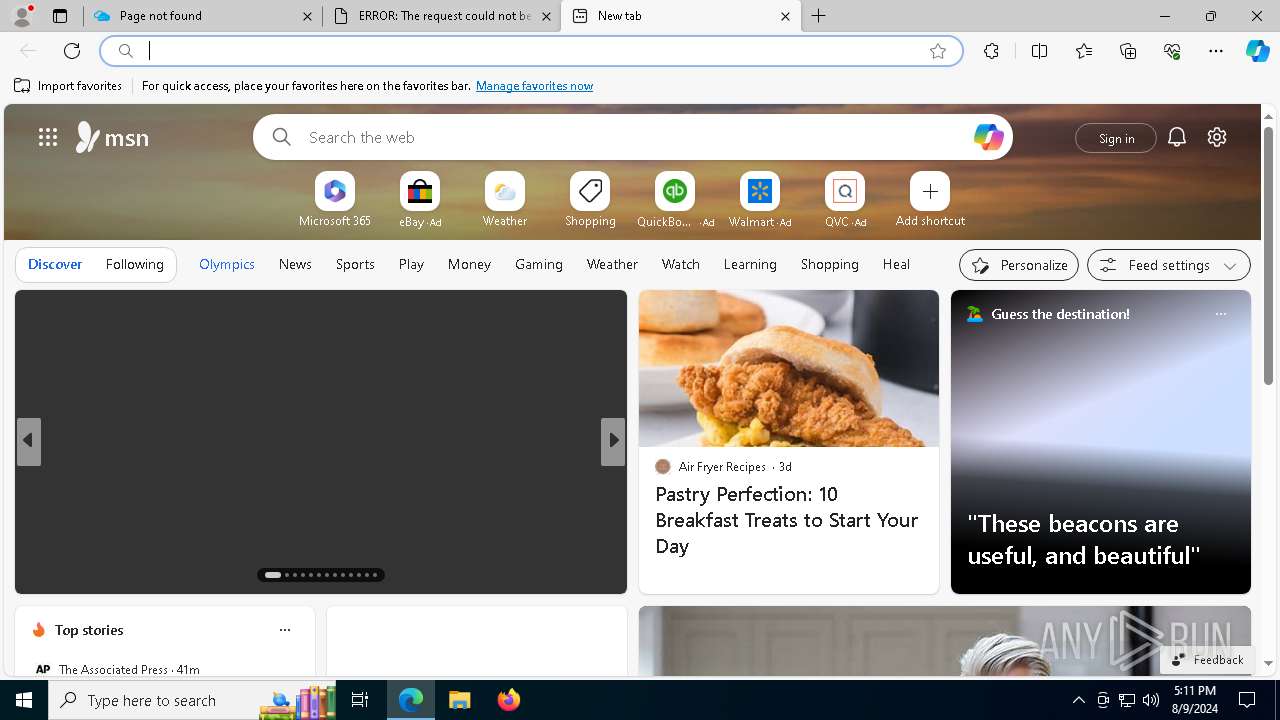The image size is (1280, 720).
Task: Open the Feedback button
Action: pyautogui.click(x=1207, y=659)
